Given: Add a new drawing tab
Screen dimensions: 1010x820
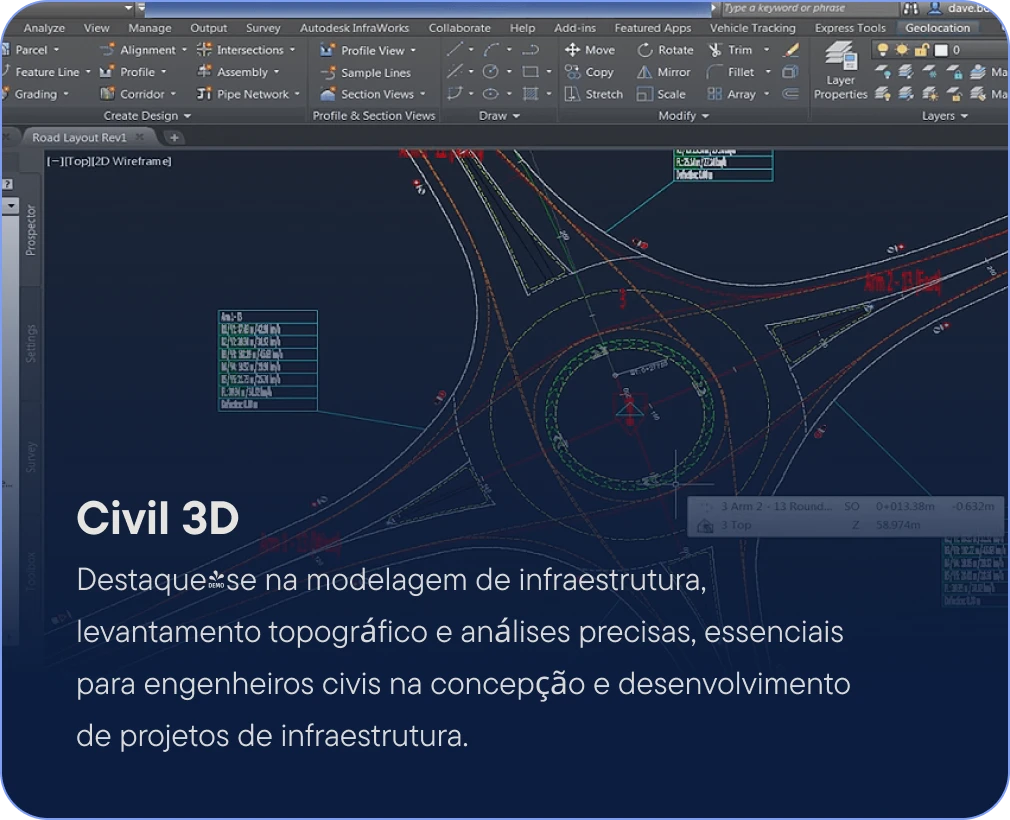Looking at the screenshot, I should pos(174,137).
